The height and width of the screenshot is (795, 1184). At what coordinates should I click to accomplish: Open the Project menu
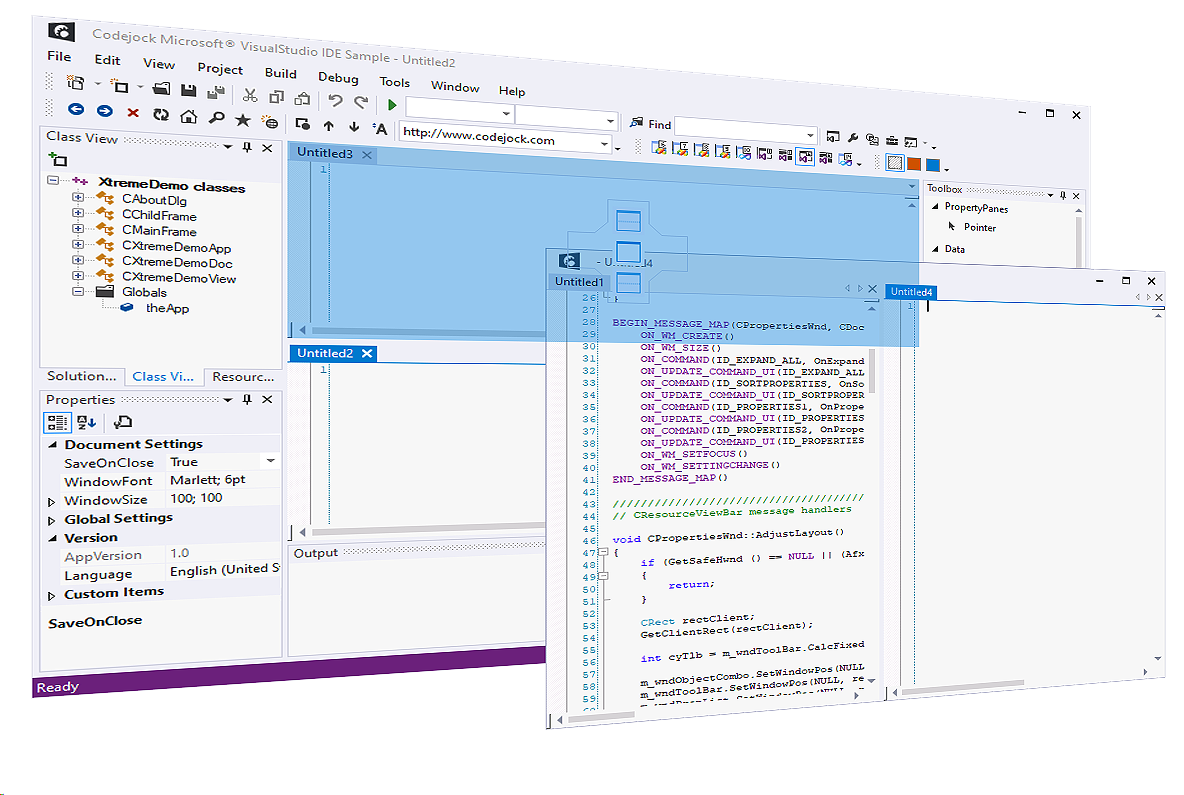point(220,69)
